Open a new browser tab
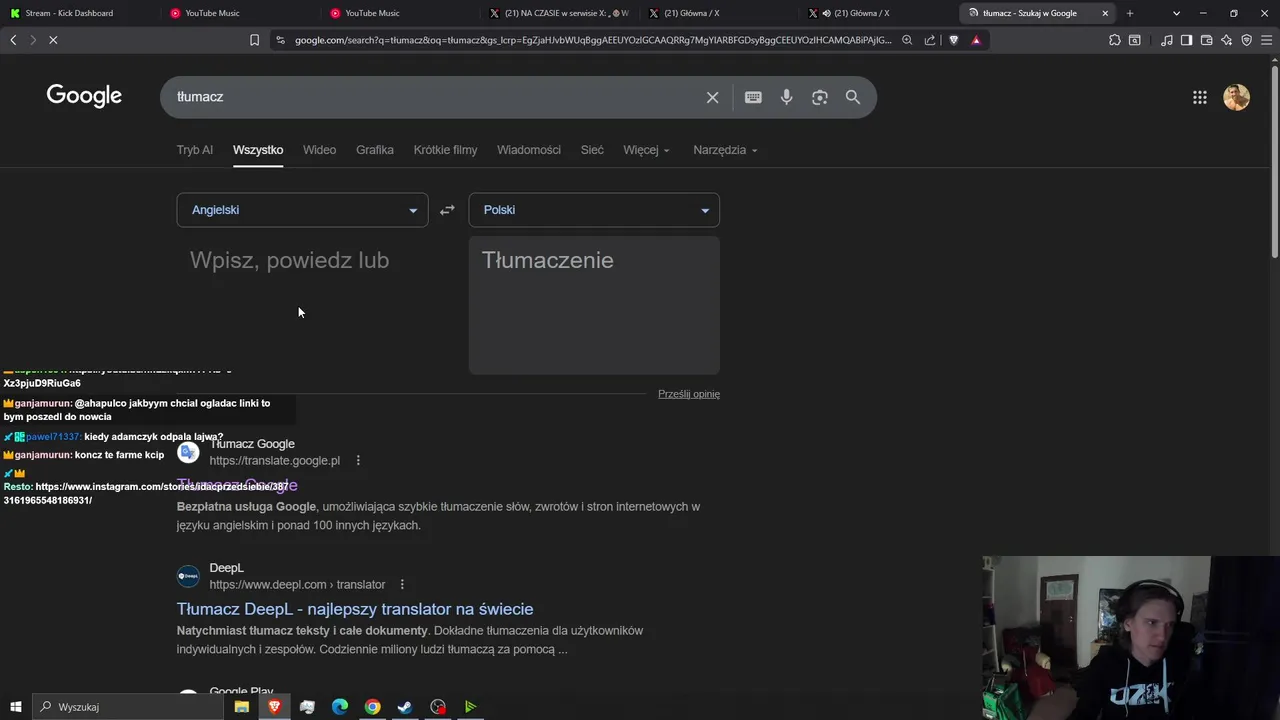1280x720 pixels. point(1130,13)
